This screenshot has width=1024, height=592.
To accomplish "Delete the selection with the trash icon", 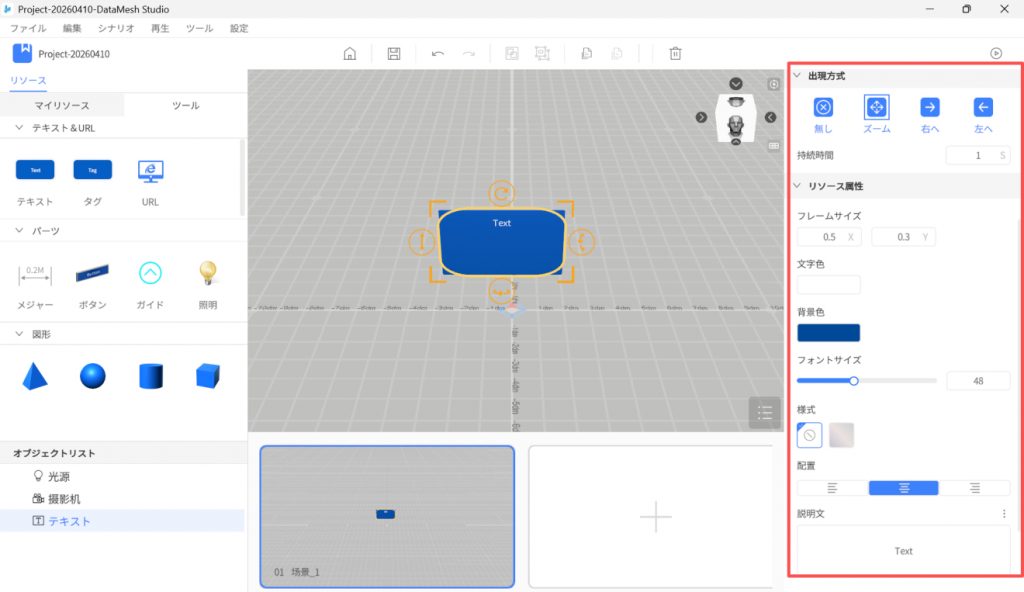I will tap(676, 54).
